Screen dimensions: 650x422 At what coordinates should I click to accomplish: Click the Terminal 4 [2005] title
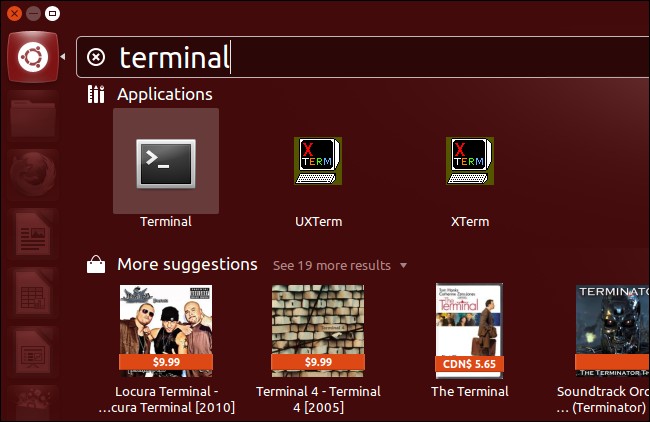318,399
